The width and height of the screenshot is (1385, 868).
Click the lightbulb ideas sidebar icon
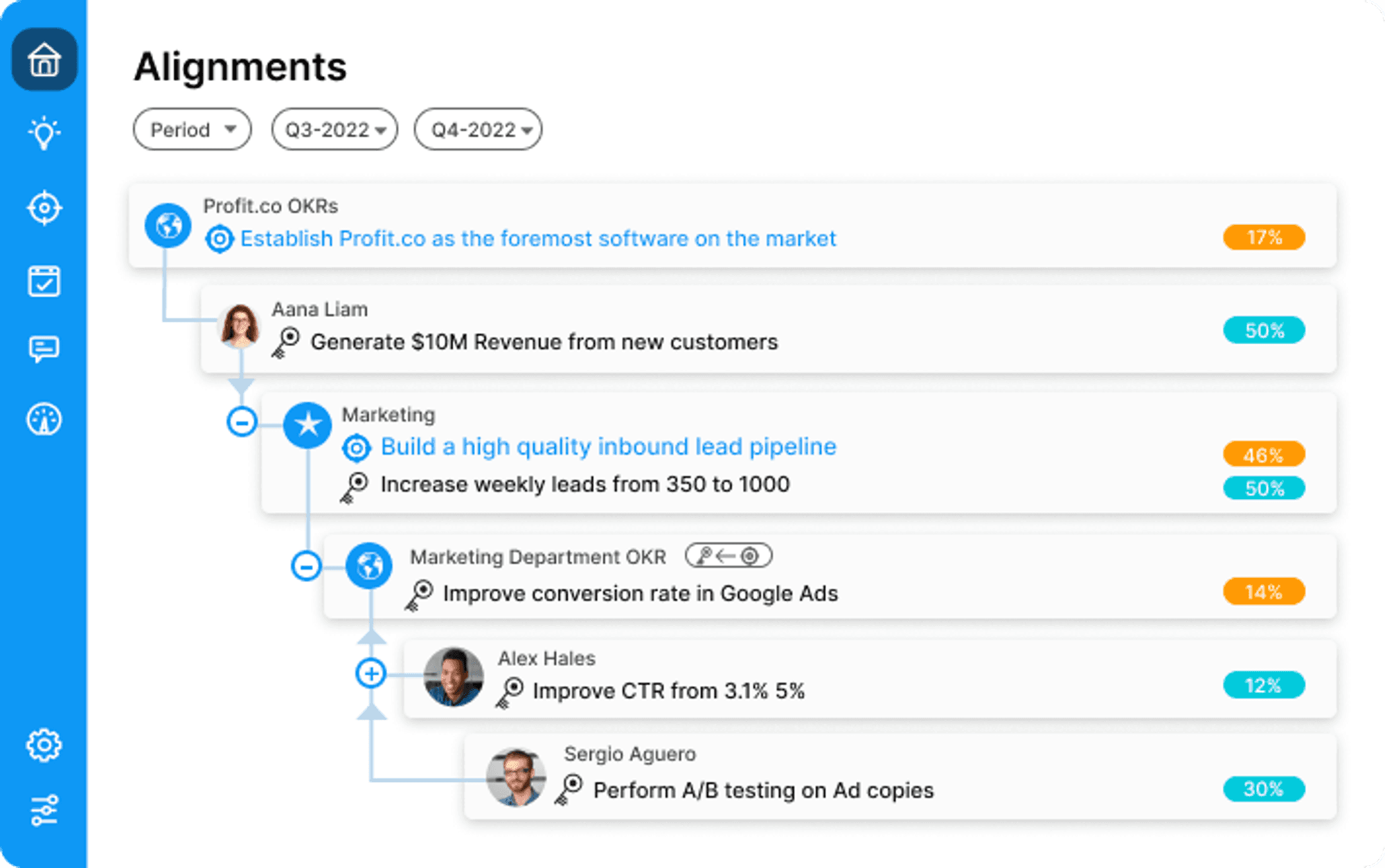(44, 133)
